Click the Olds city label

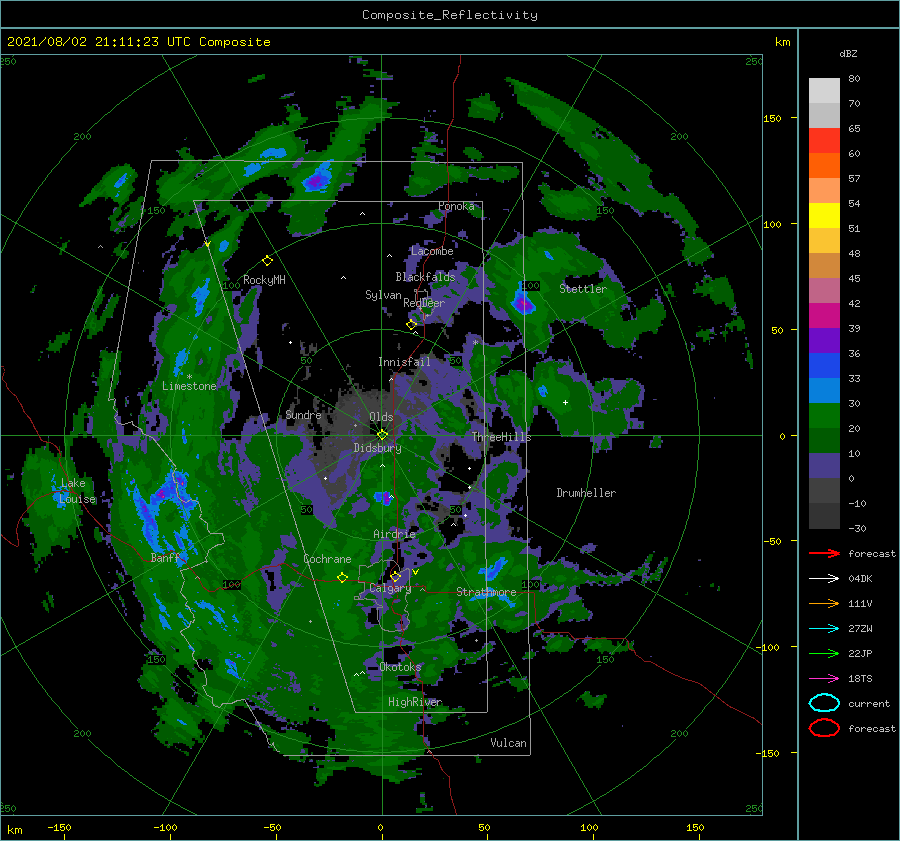(381, 417)
